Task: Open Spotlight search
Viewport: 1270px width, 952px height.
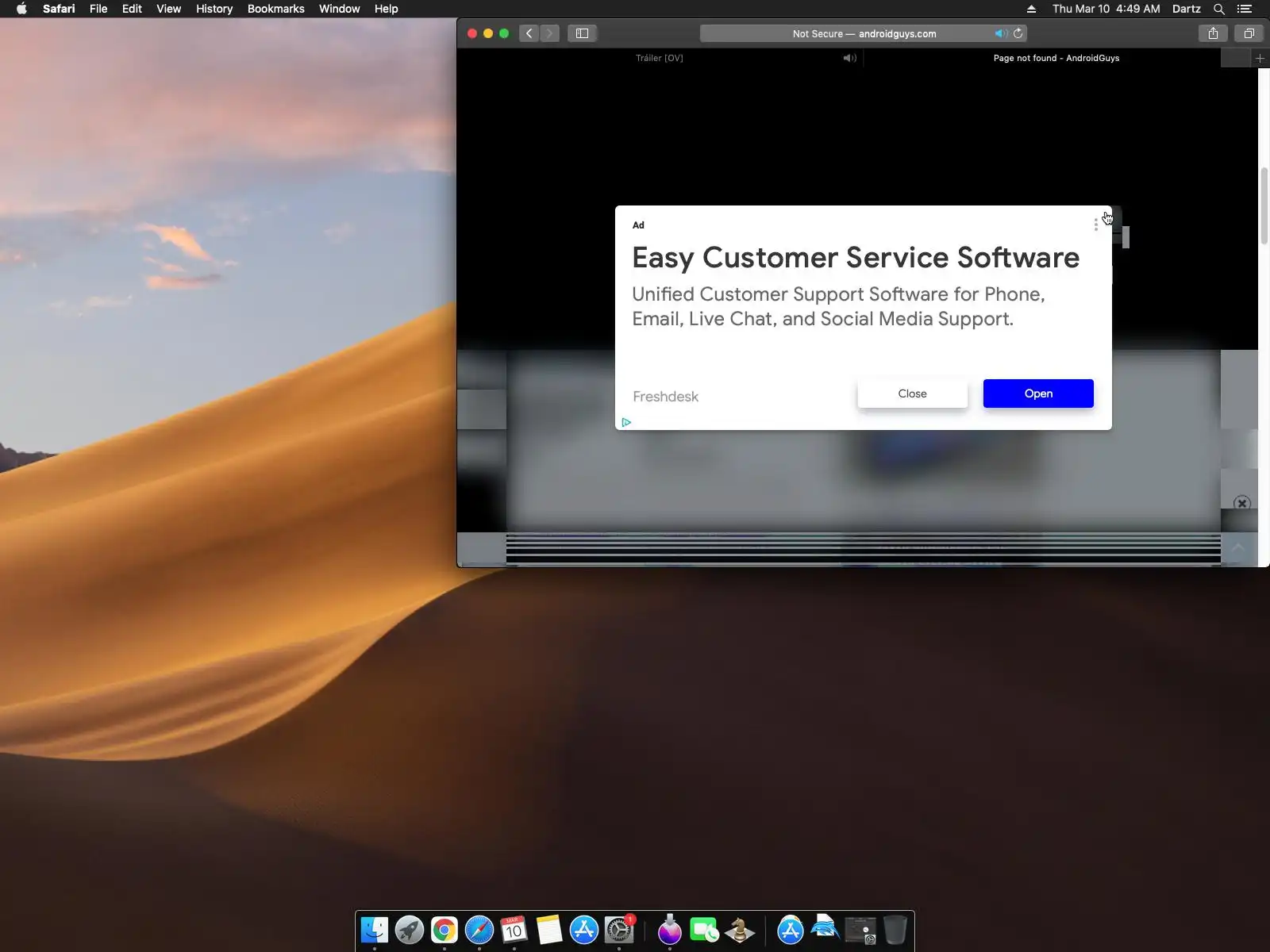Action: pos(1219,9)
